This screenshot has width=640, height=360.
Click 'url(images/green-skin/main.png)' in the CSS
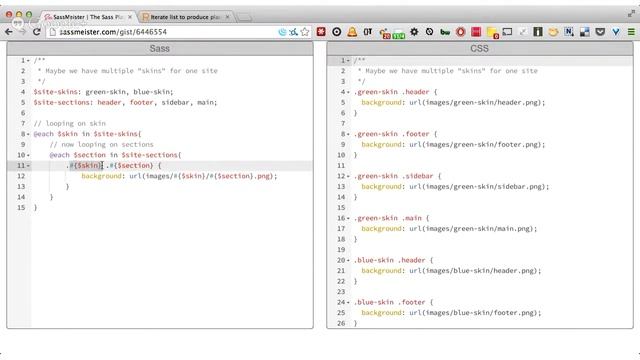point(471,229)
